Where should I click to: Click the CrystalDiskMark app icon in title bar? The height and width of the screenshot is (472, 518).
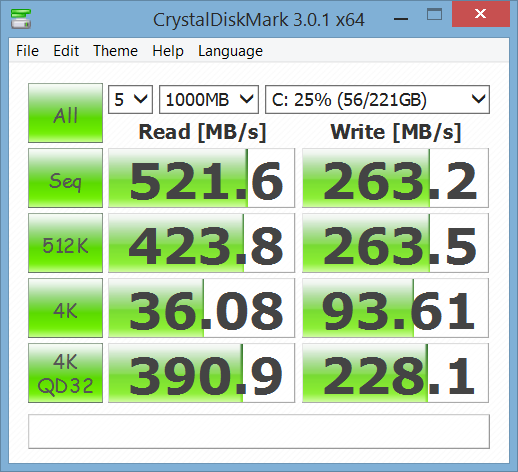pyautogui.click(x=21, y=19)
